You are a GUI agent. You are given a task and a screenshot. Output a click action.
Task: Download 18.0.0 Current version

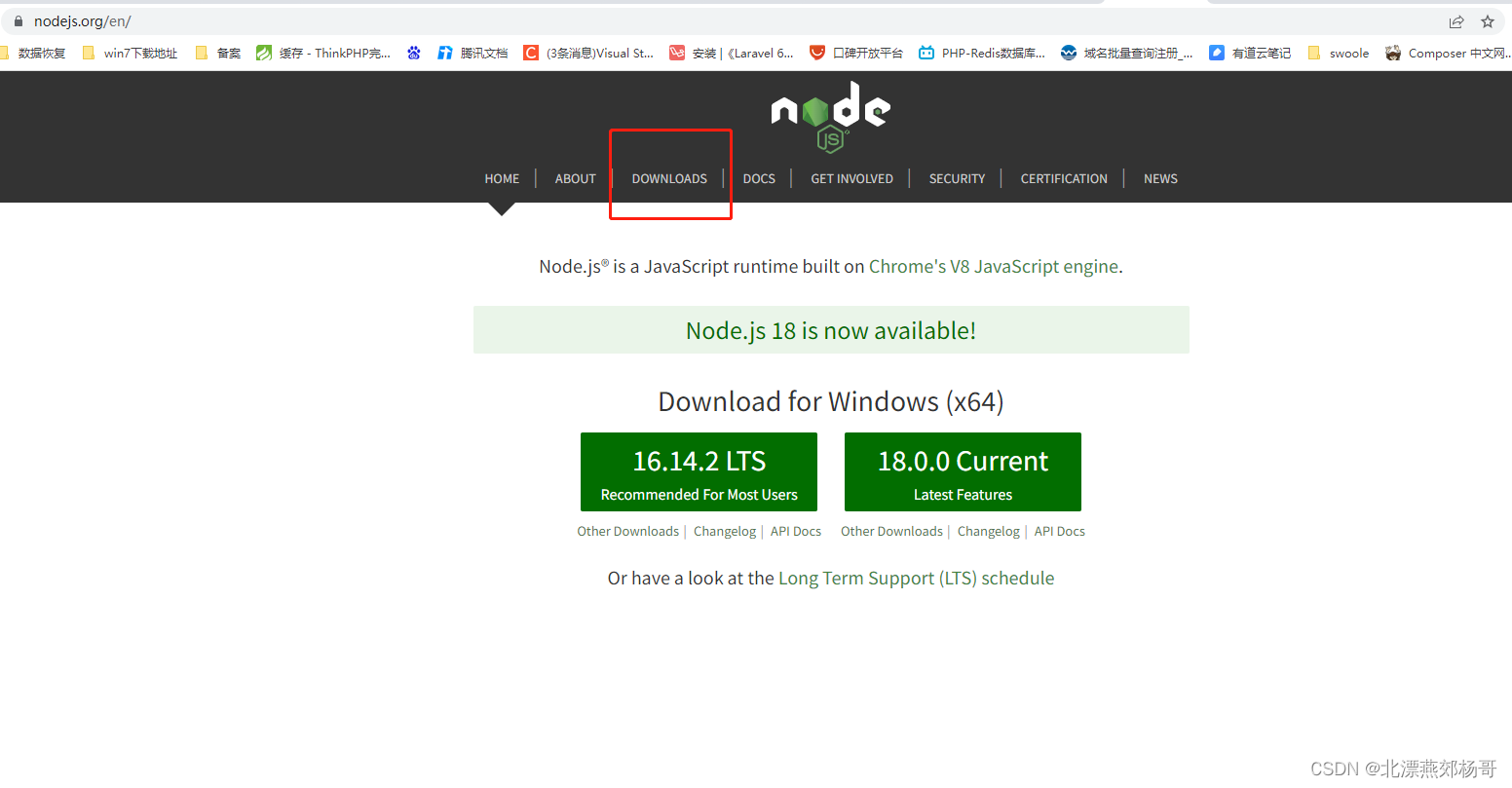(x=963, y=471)
